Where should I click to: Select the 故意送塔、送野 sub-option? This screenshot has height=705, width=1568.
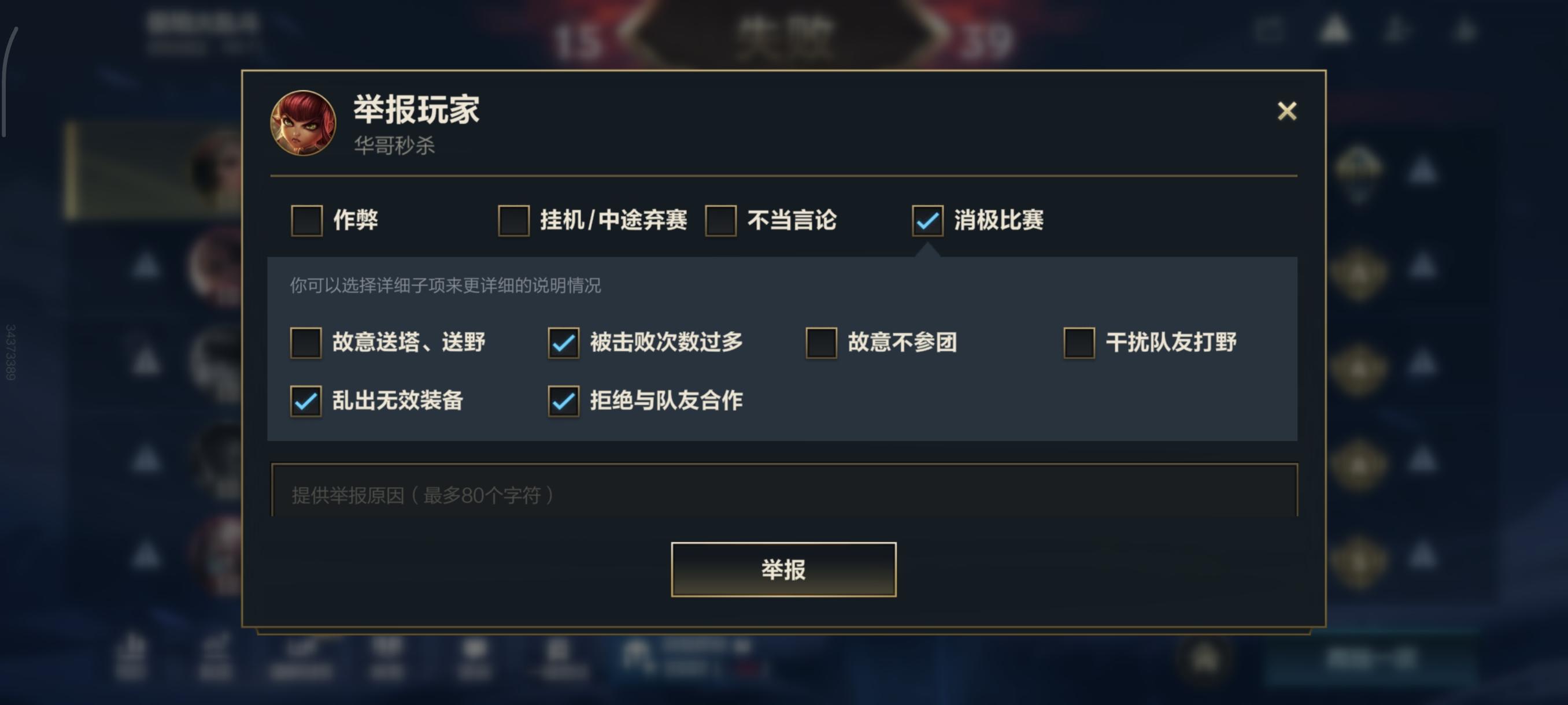click(306, 343)
